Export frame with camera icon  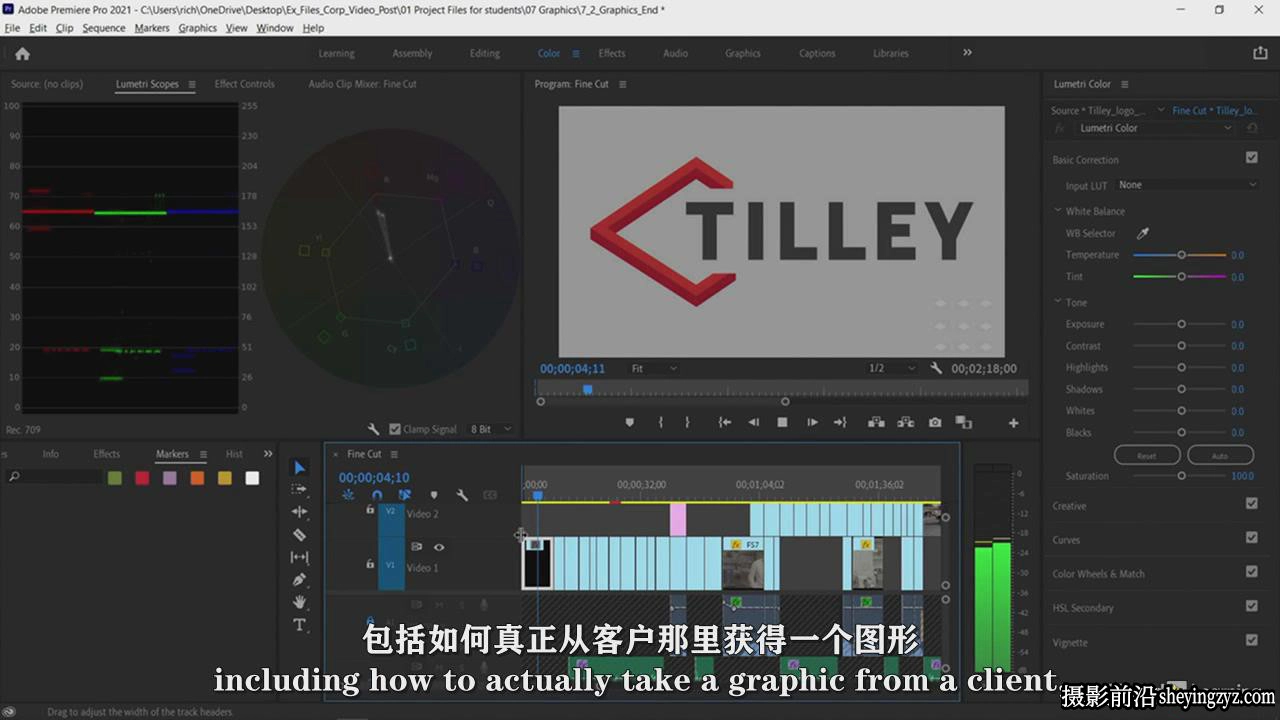point(935,423)
